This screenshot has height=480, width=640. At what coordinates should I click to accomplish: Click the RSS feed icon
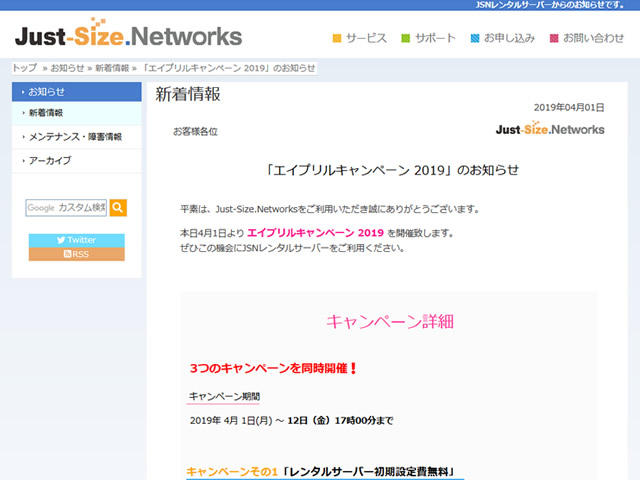pyautogui.click(x=68, y=254)
